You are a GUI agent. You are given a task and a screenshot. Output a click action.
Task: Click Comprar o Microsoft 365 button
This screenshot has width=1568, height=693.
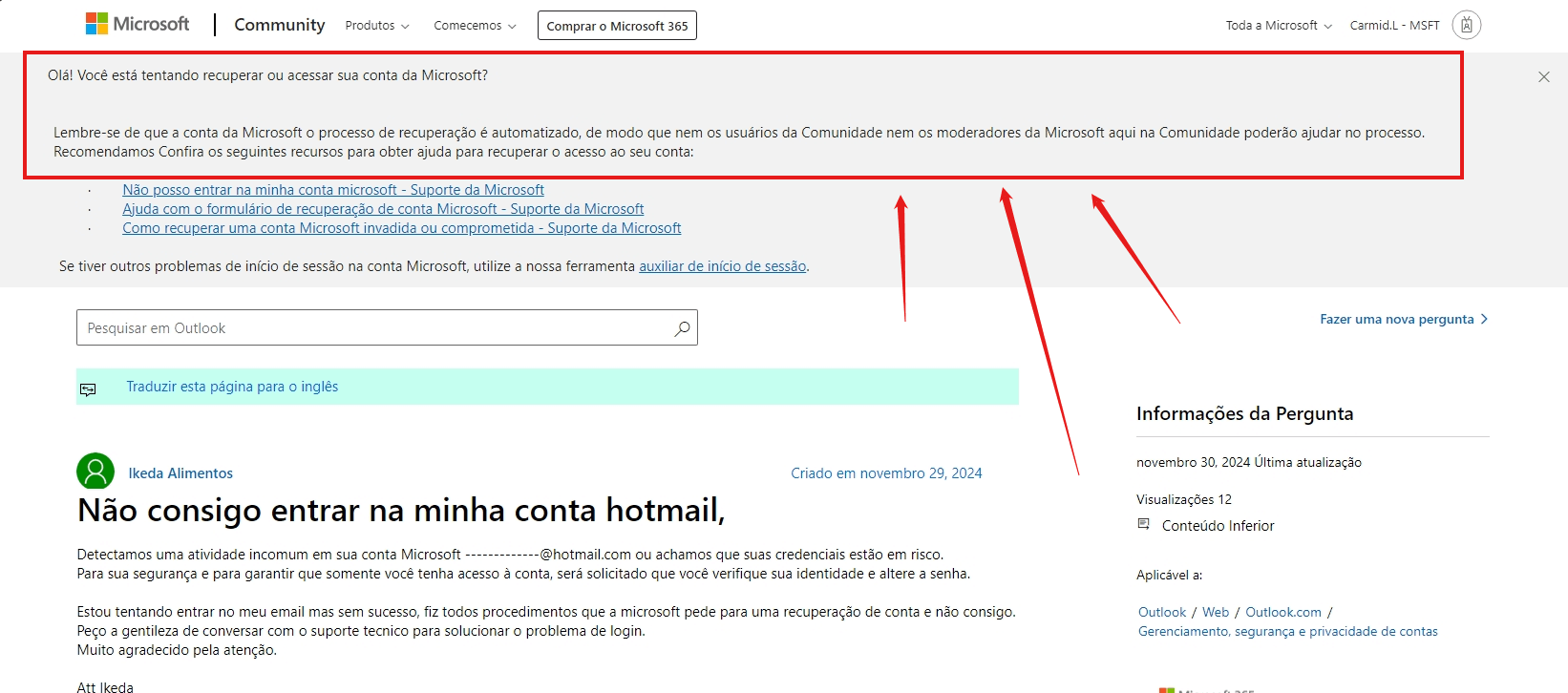(617, 26)
